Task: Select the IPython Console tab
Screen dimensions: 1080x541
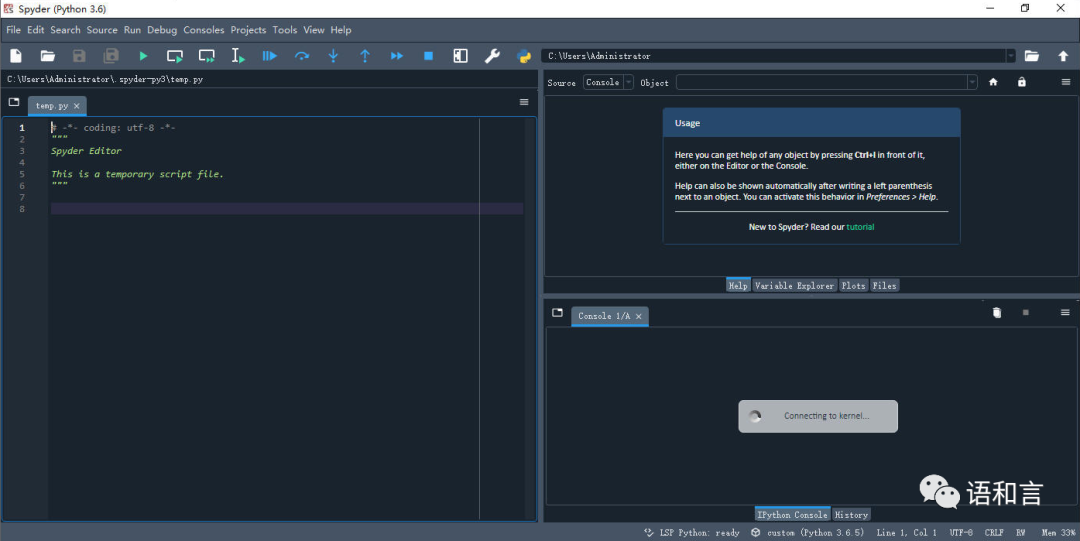Action: point(792,515)
